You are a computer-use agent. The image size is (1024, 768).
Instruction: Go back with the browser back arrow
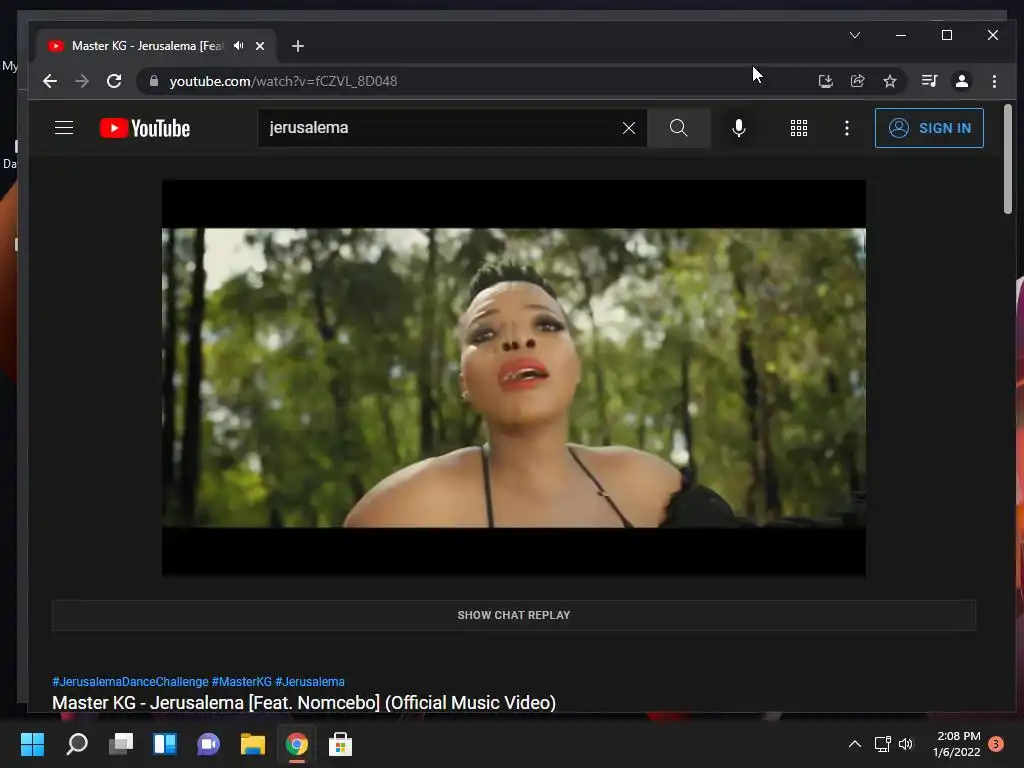[50, 81]
